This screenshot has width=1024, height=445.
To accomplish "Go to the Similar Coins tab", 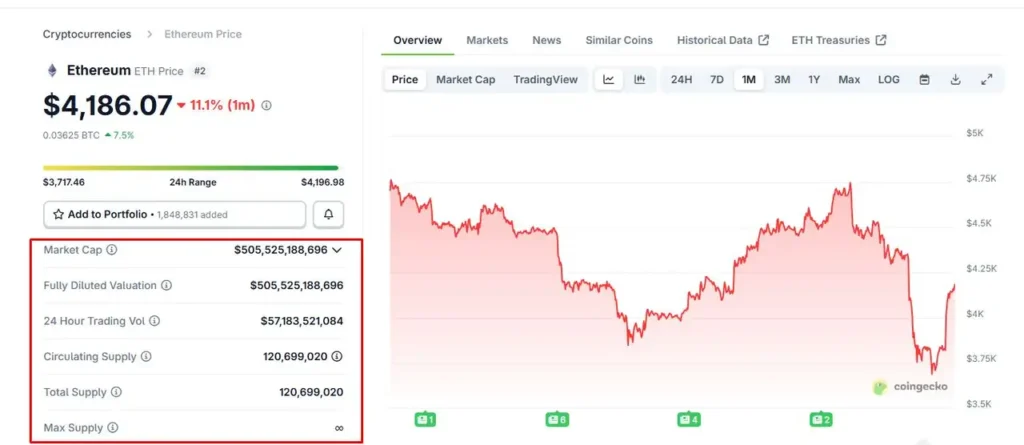I will pos(621,40).
